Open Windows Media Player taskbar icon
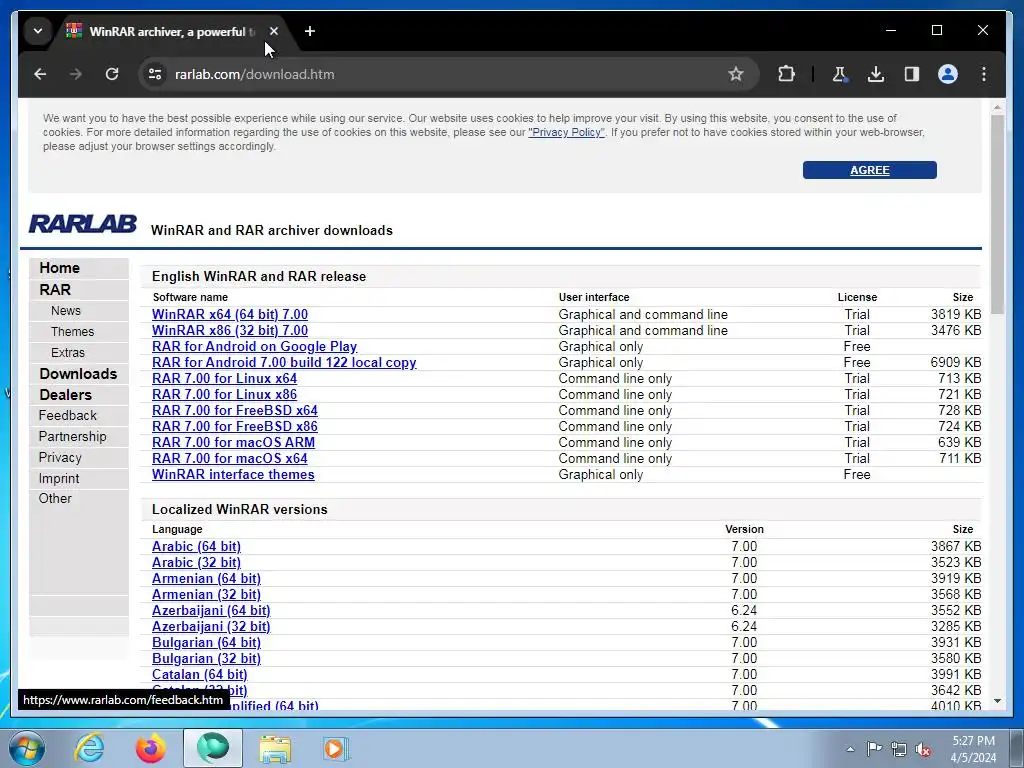This screenshot has height=768, width=1024. pos(336,748)
